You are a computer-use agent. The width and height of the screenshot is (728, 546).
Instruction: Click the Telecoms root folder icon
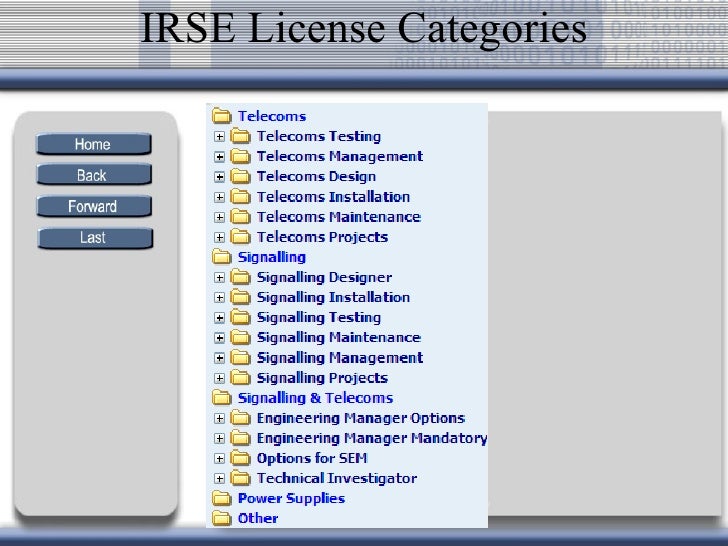coord(221,116)
